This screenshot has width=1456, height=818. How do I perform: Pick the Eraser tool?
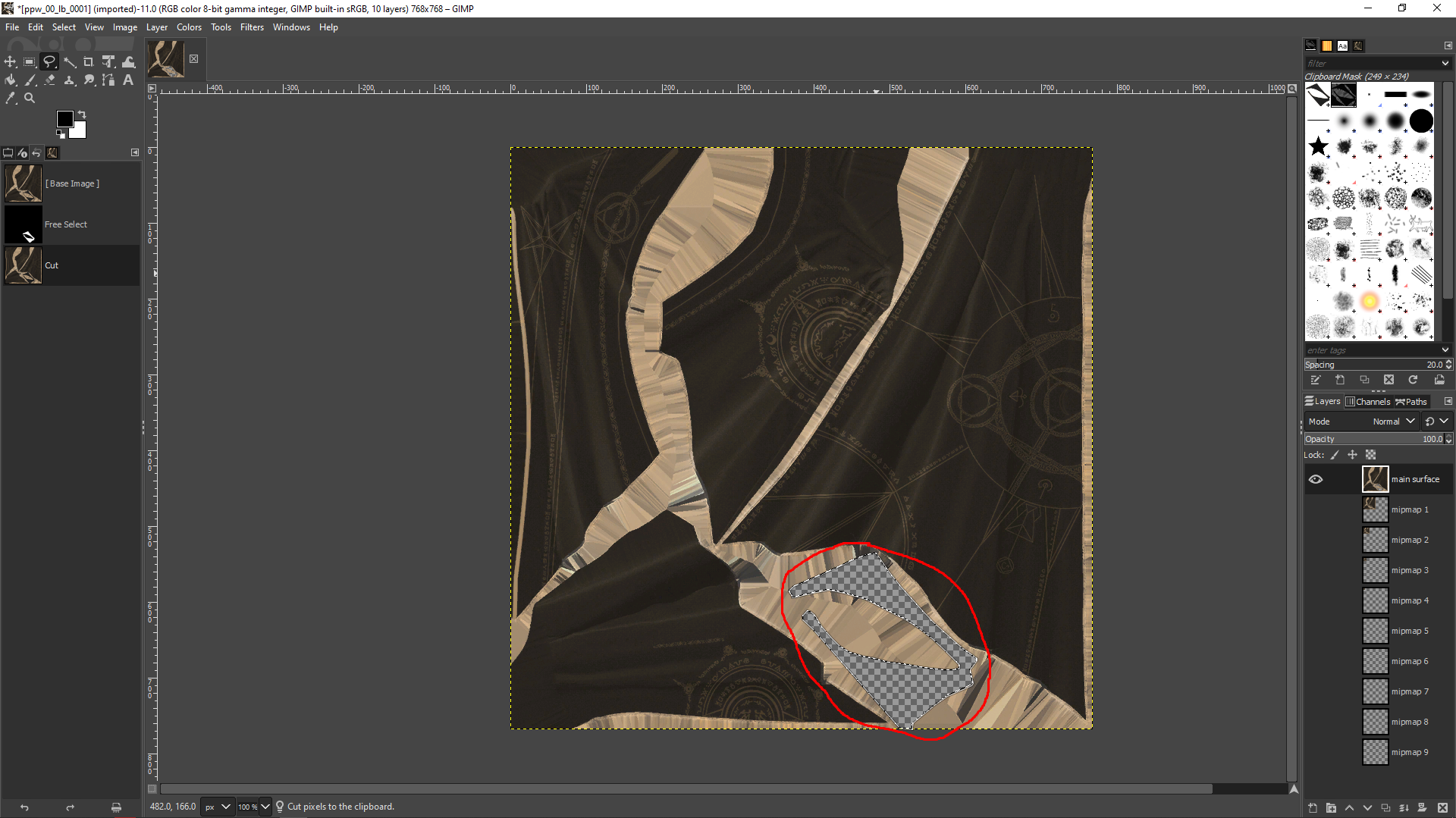[x=49, y=80]
